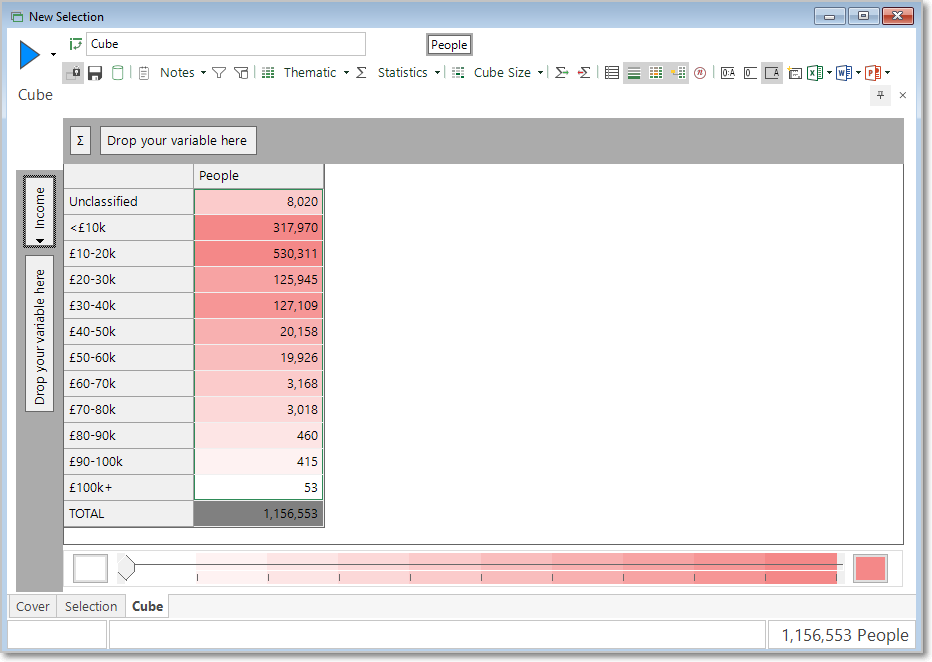Click the thematic shading slider handle
The width and height of the screenshot is (932, 662).
coord(126,568)
